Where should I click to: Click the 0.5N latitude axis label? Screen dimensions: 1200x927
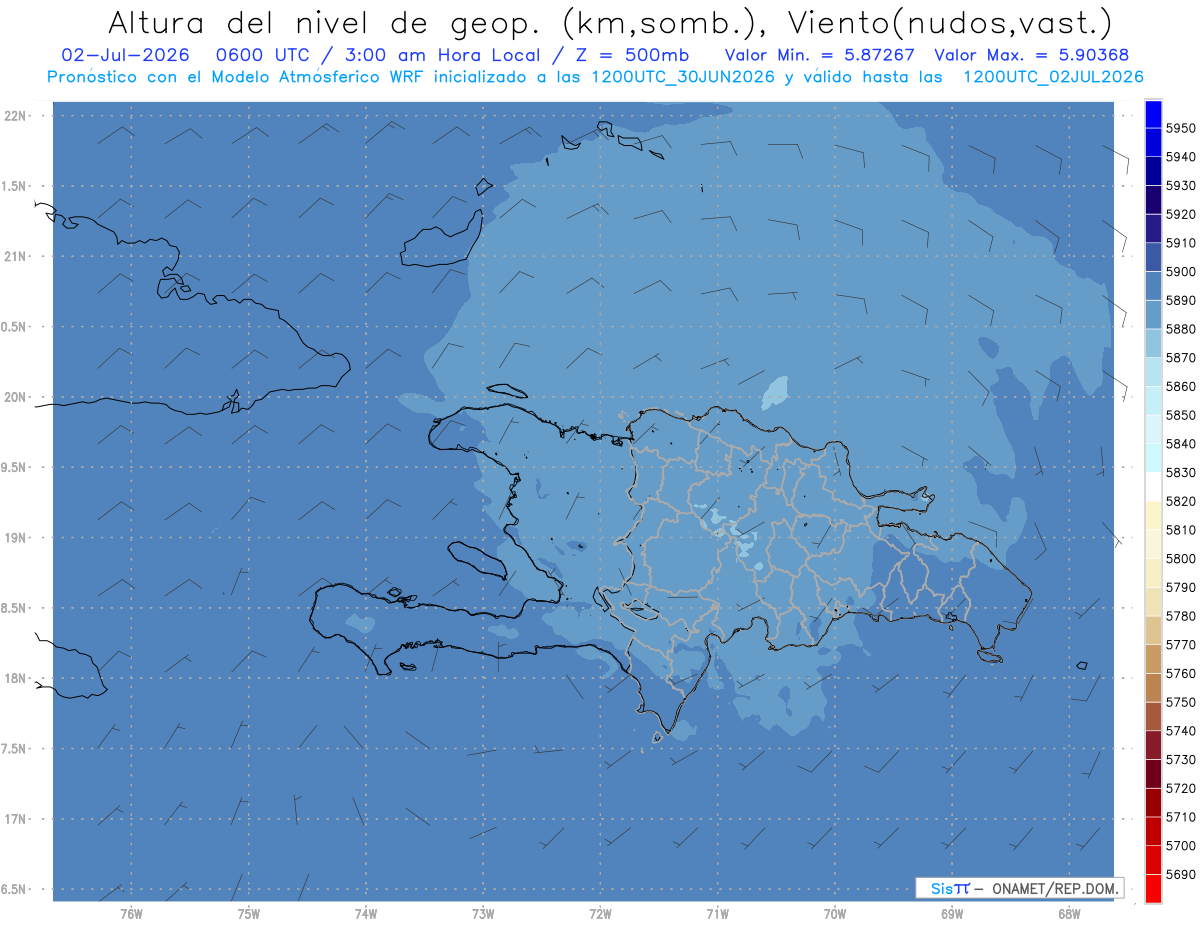point(15,327)
